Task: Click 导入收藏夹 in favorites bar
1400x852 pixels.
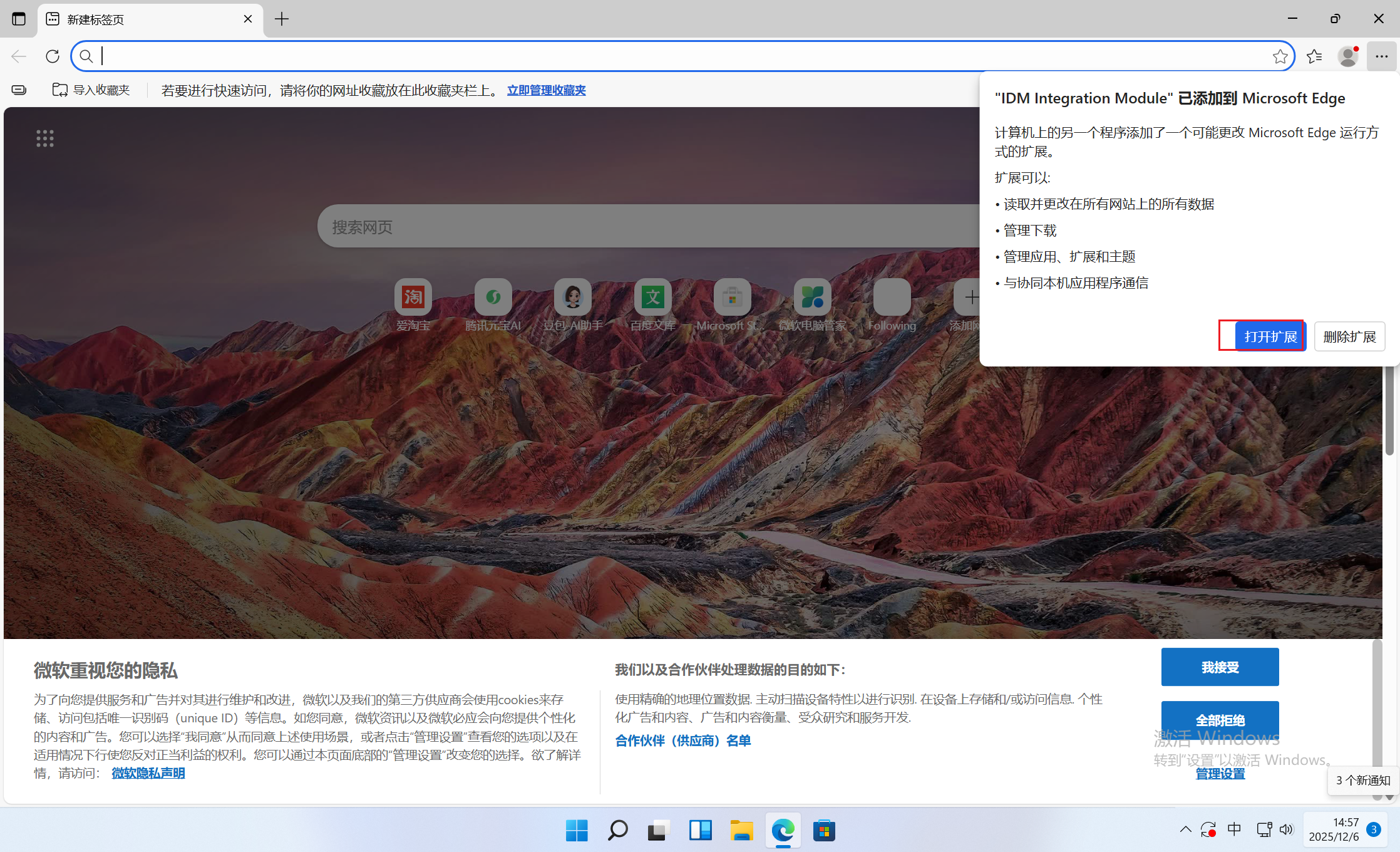Action: click(x=91, y=90)
